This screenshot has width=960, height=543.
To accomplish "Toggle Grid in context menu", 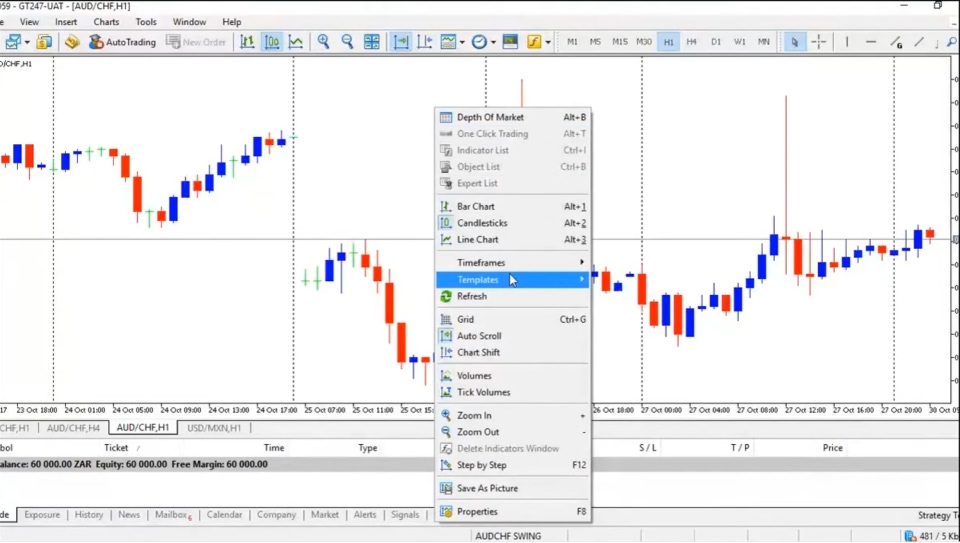I will point(513,319).
